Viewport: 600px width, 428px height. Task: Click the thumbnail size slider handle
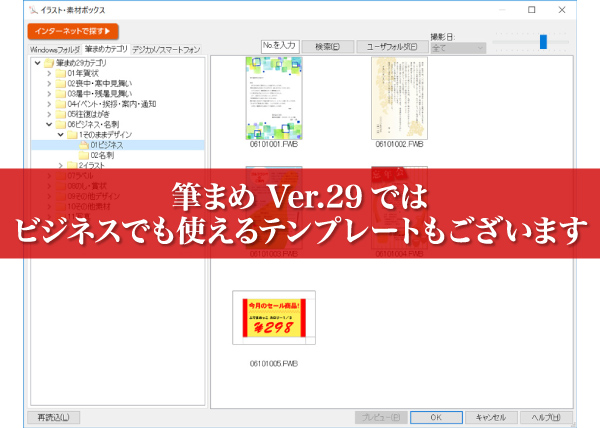click(544, 41)
